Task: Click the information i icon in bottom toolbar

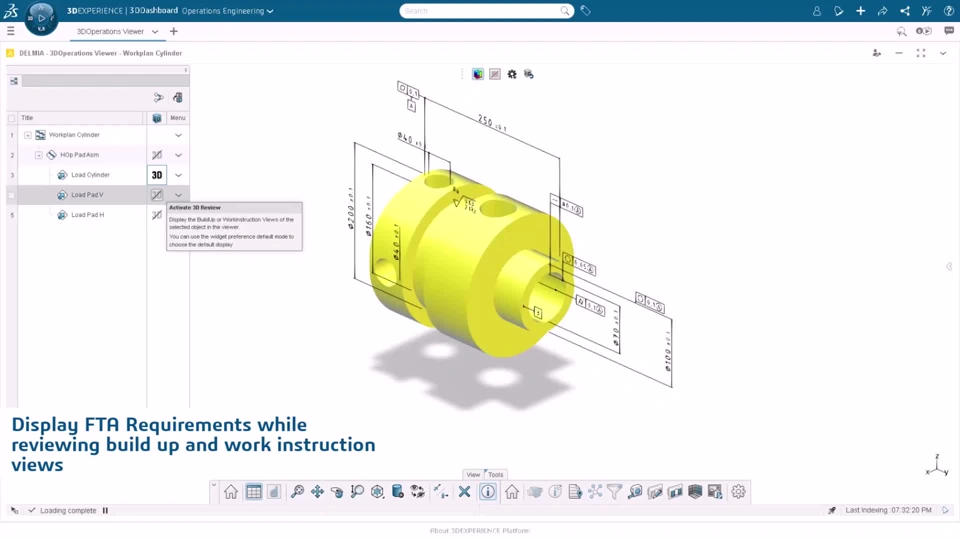Action: click(x=488, y=492)
